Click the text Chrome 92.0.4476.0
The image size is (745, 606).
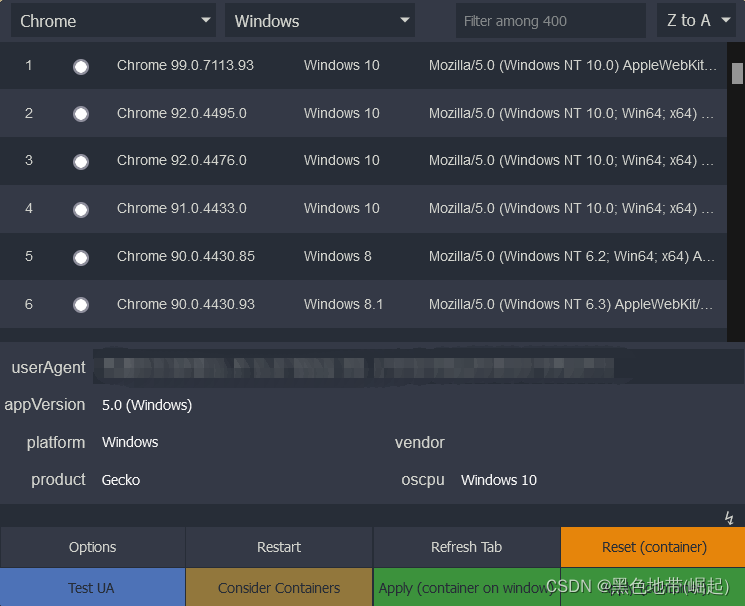(181, 160)
